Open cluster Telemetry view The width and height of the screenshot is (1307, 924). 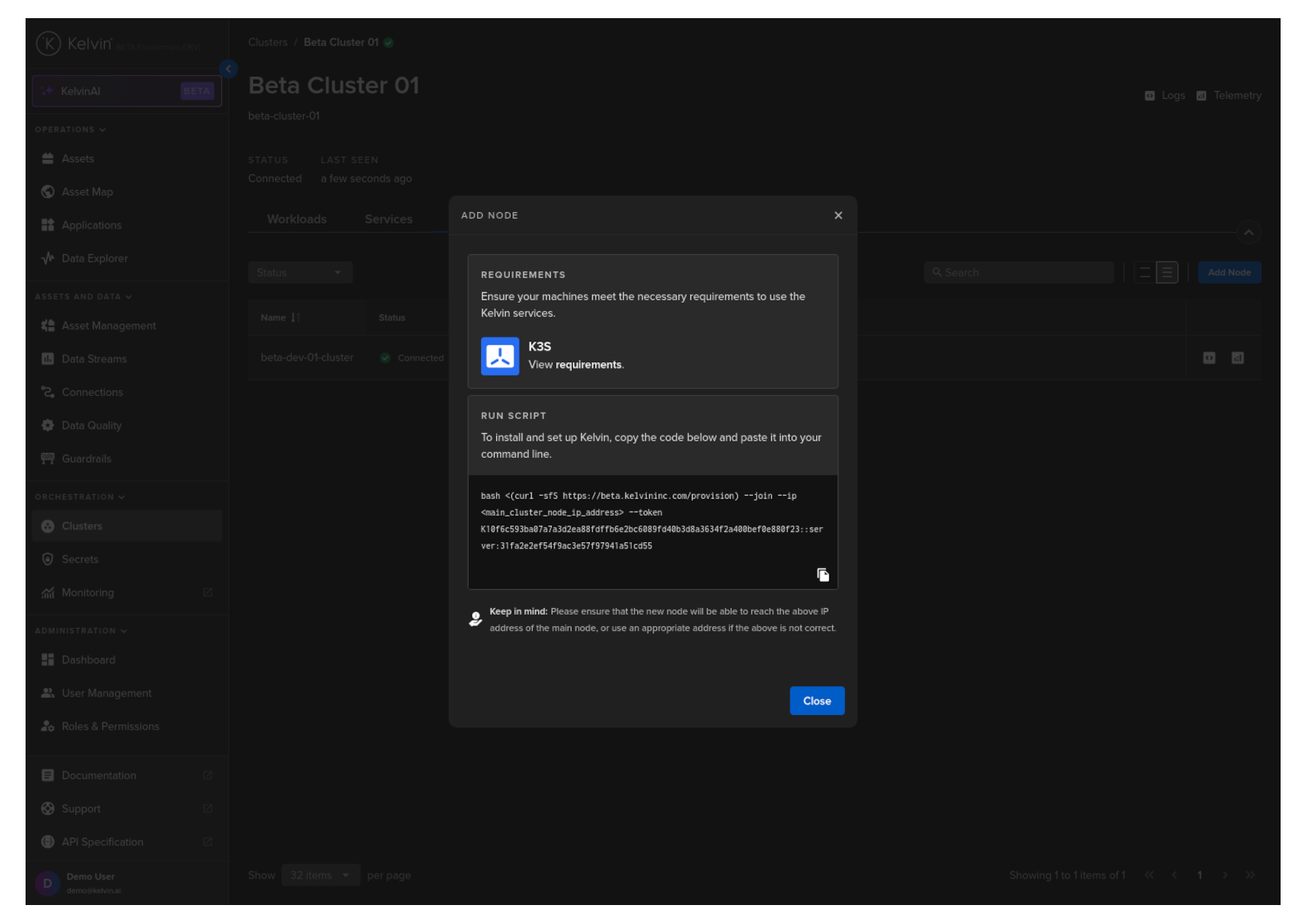point(1229,96)
